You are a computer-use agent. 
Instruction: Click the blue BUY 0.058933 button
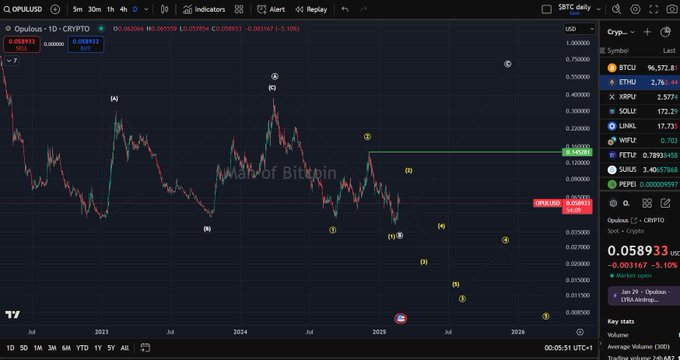point(85,44)
